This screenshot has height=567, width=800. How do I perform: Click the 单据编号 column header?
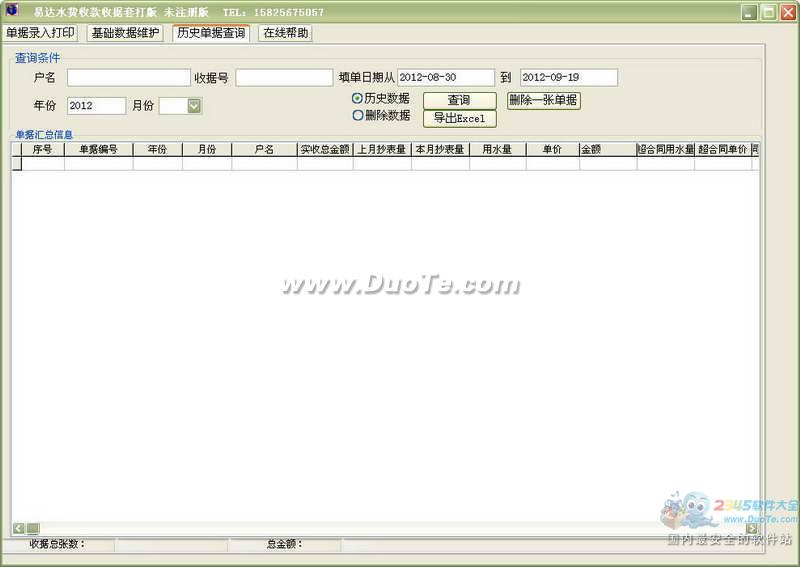click(98, 149)
